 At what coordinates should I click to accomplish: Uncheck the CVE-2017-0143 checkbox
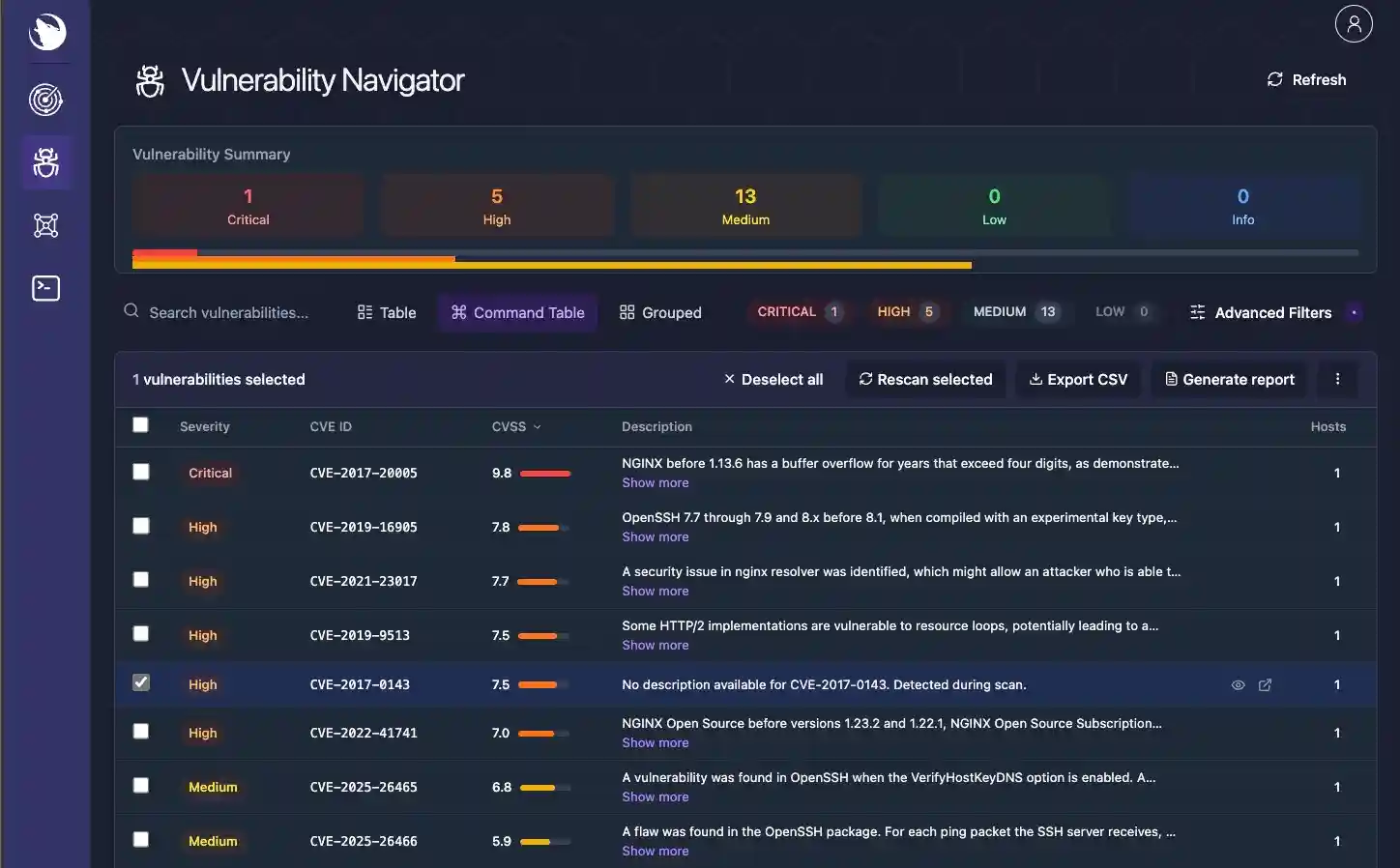(140, 682)
